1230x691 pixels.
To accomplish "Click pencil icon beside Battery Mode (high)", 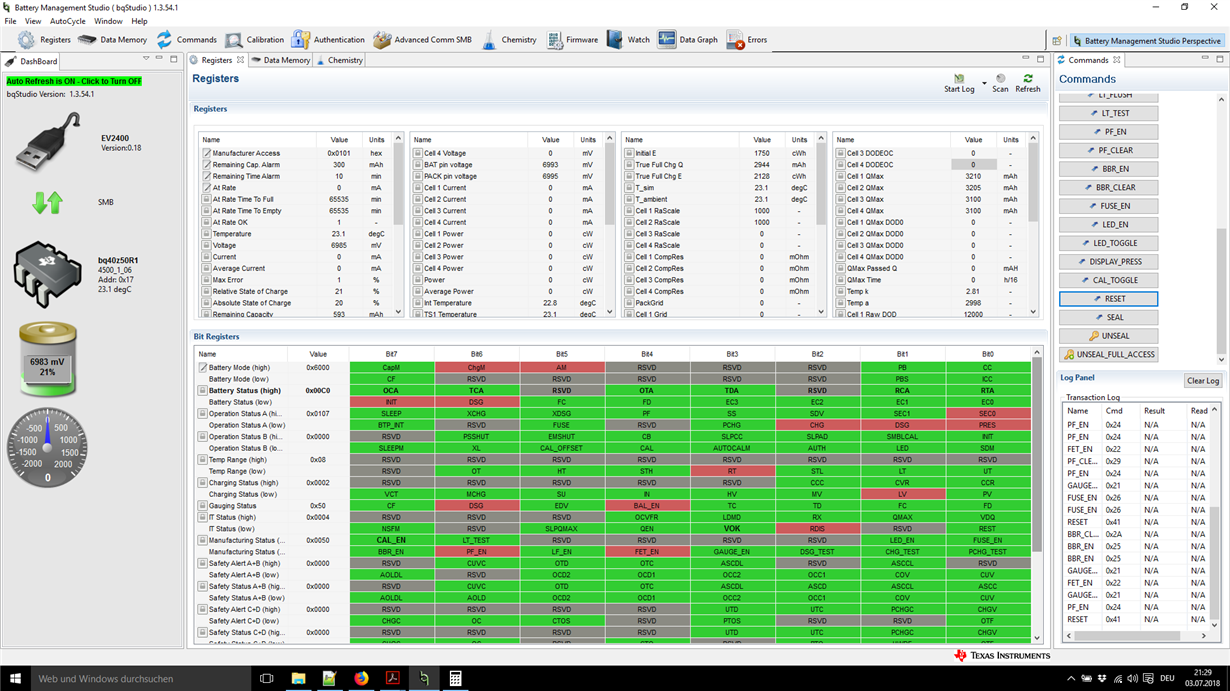I will click(202, 368).
